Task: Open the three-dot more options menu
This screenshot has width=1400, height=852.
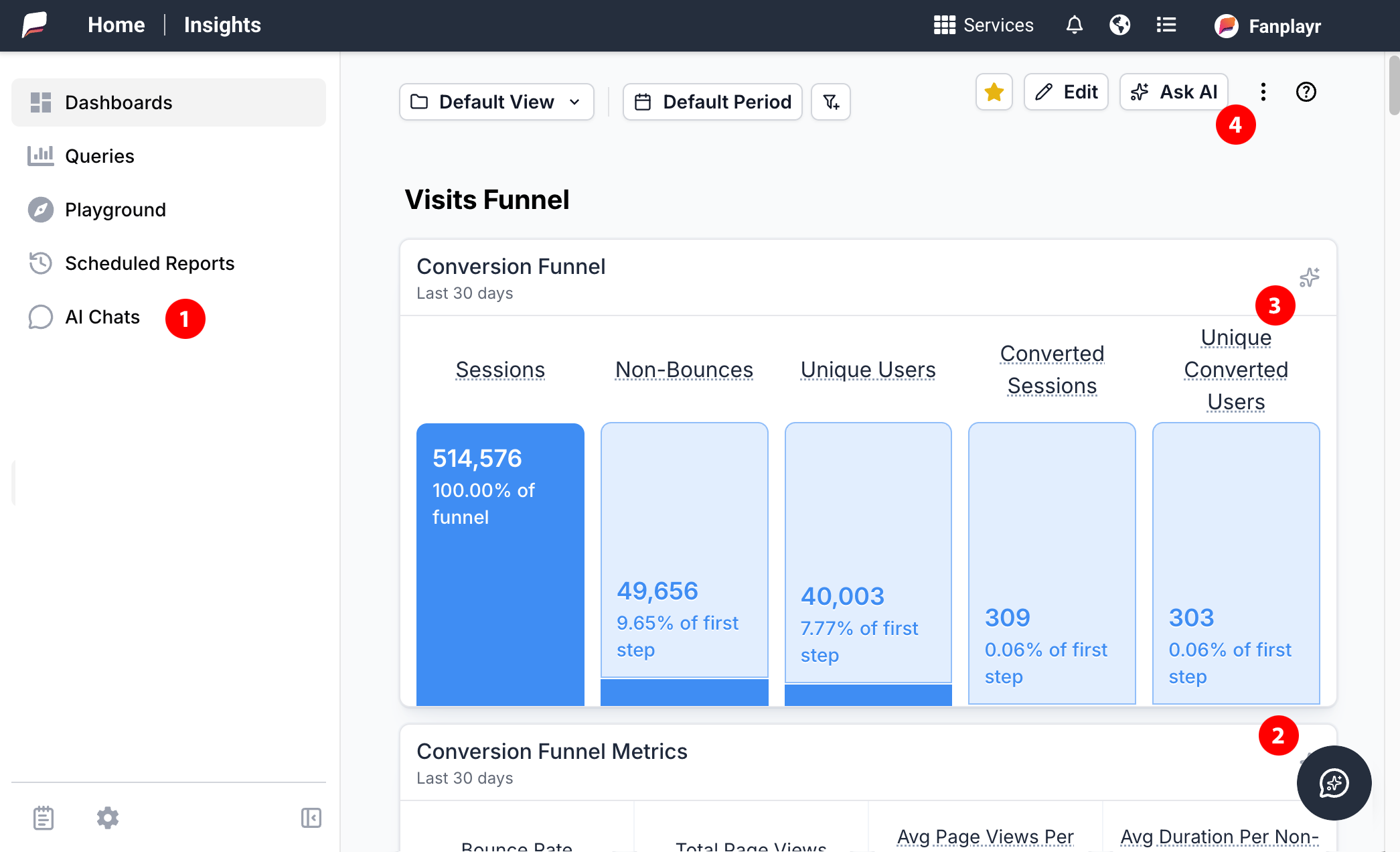Action: [x=1263, y=92]
